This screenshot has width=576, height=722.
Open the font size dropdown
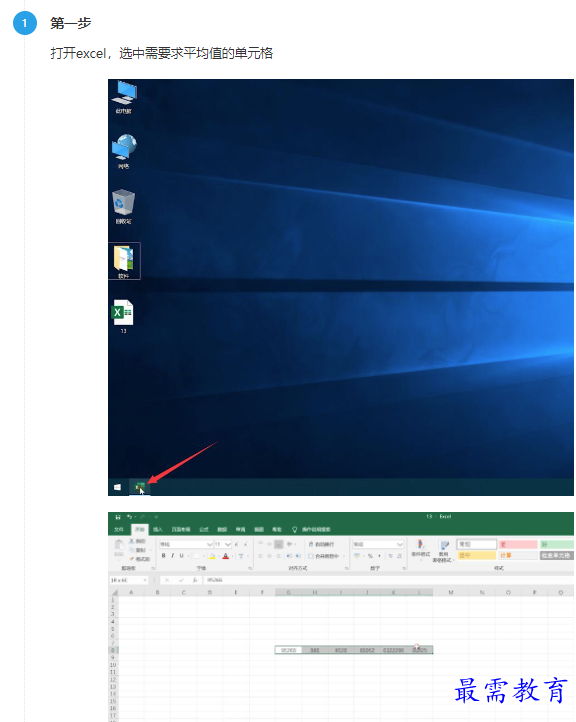click(x=227, y=544)
